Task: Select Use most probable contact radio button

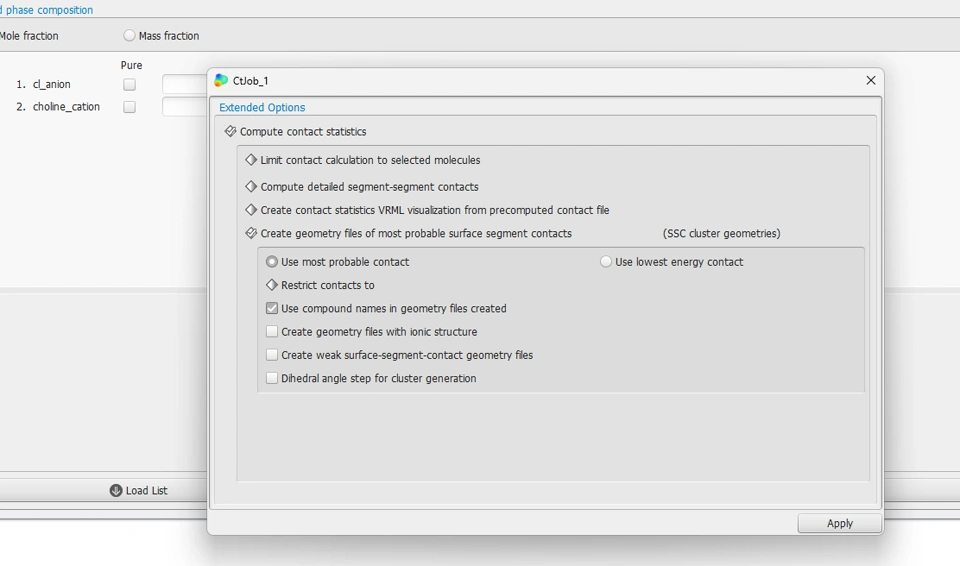Action: coord(272,262)
